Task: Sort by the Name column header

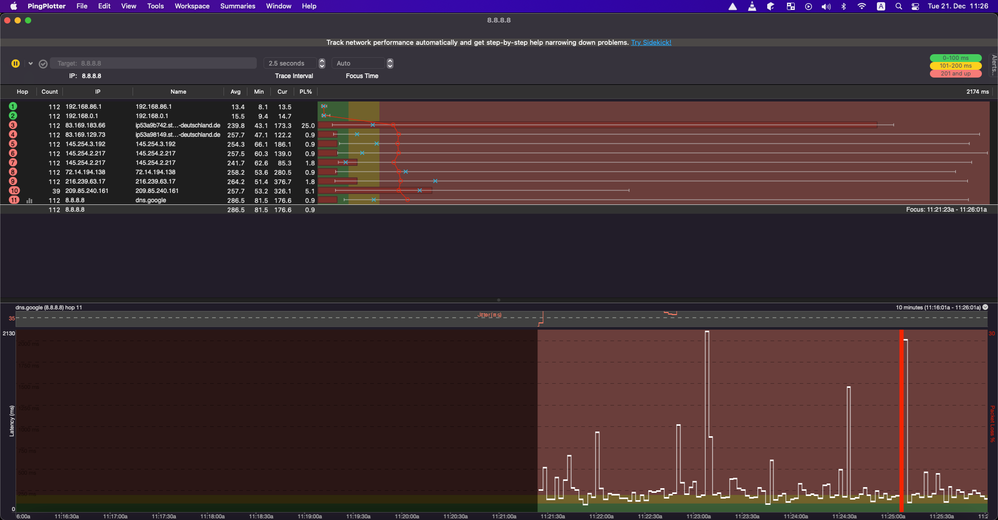Action: (178, 92)
